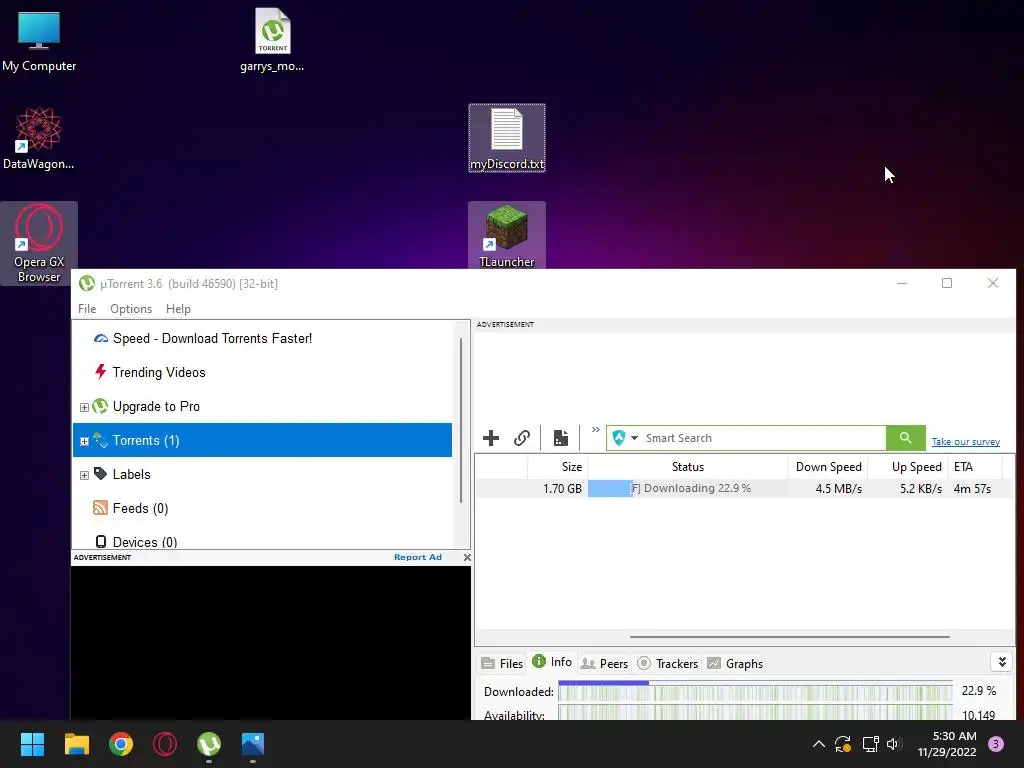Open the Help menu
Image resolution: width=1024 pixels, height=768 pixels.
[178, 309]
